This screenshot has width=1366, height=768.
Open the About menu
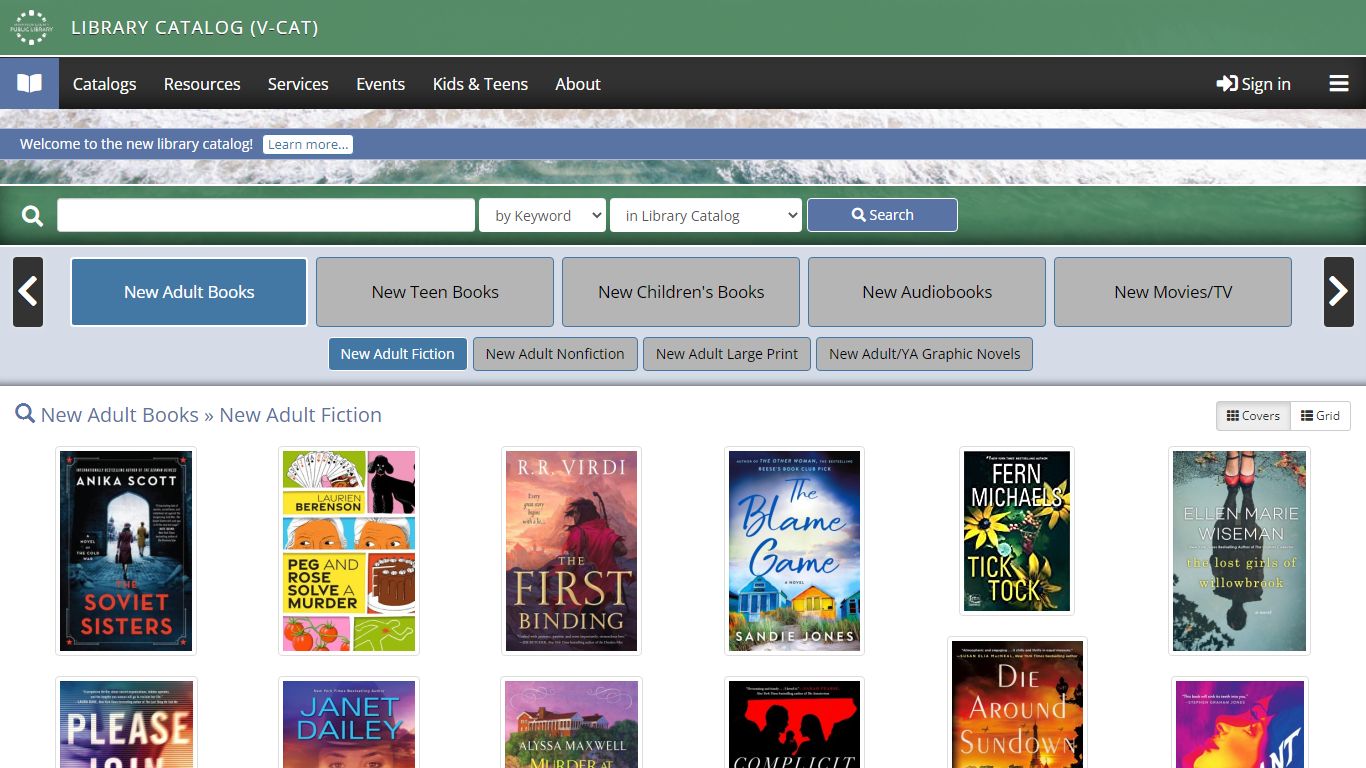(578, 84)
